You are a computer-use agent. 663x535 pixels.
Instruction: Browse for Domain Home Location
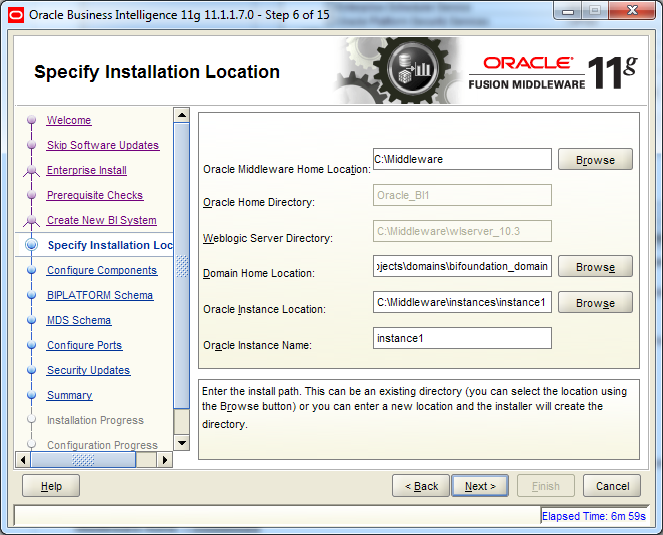(x=595, y=266)
